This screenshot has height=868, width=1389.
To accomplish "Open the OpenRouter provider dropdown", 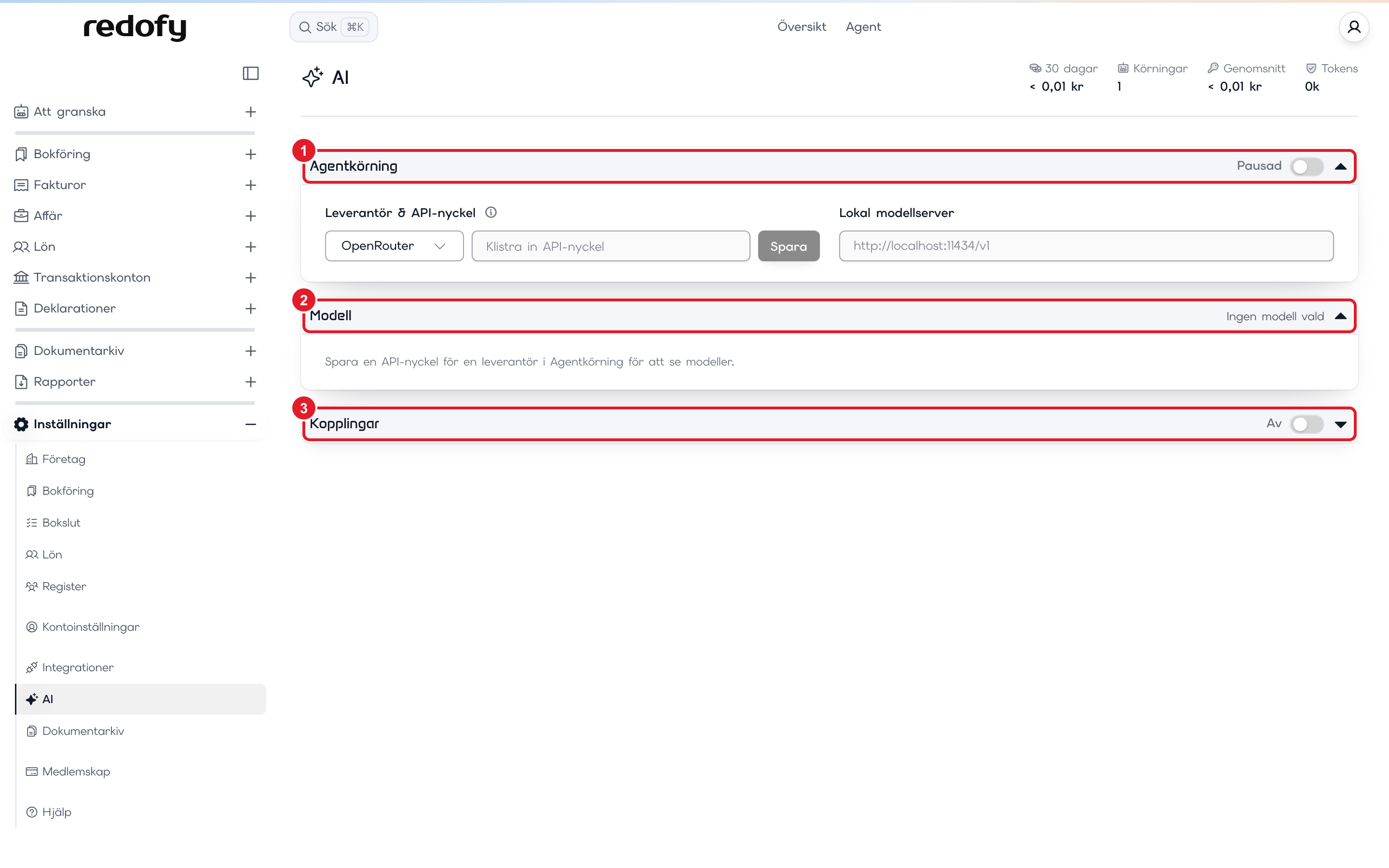I will pyautogui.click(x=395, y=246).
